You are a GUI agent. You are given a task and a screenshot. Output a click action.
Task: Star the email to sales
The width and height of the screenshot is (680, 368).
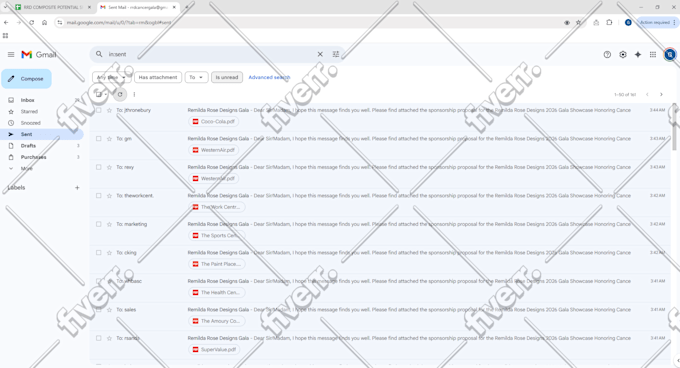(x=109, y=310)
